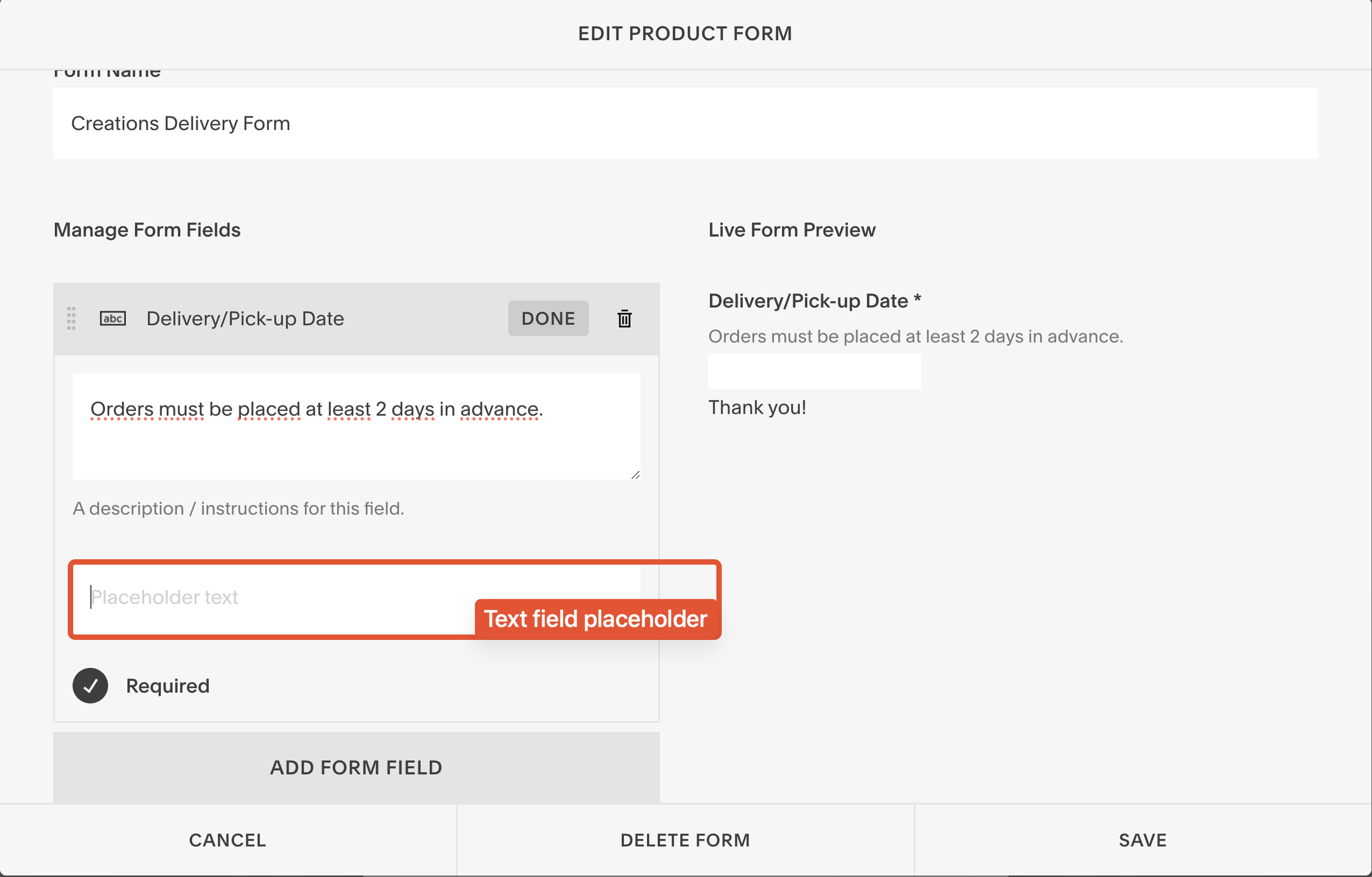Cancel editing the product form
This screenshot has width=1372, height=877.
pos(227,840)
